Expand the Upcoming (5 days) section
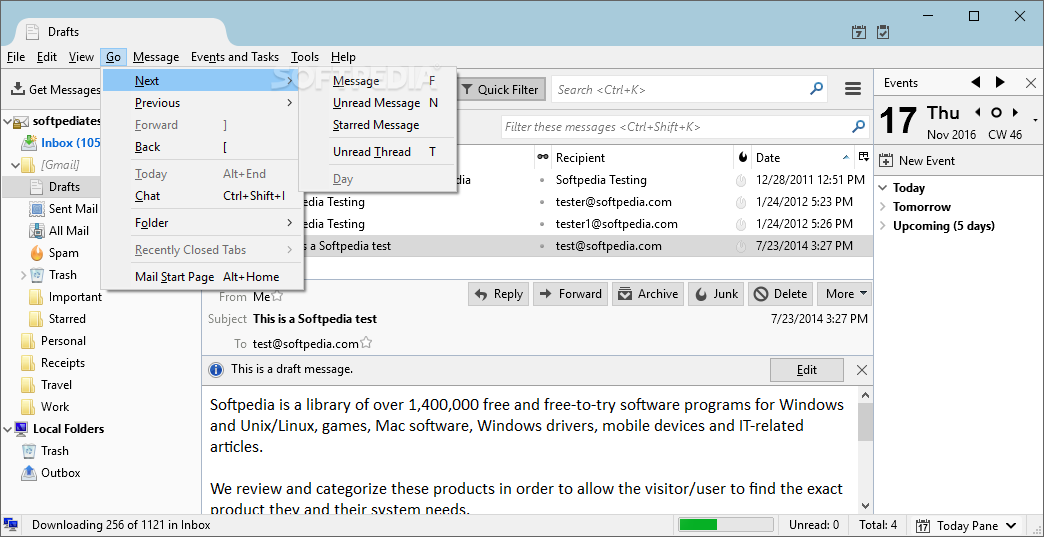The image size is (1044, 537). click(x=884, y=226)
